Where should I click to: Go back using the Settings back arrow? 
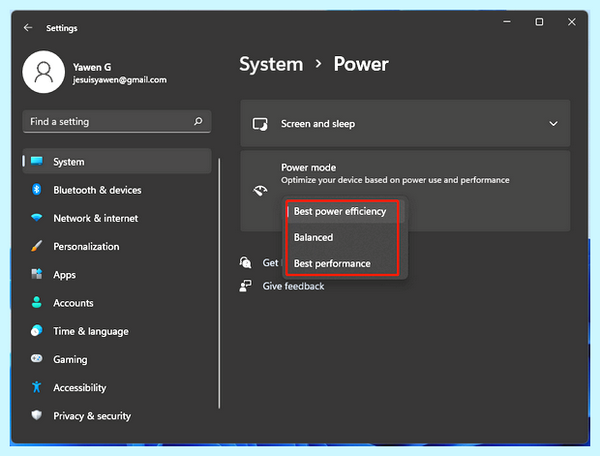pyautogui.click(x=28, y=28)
